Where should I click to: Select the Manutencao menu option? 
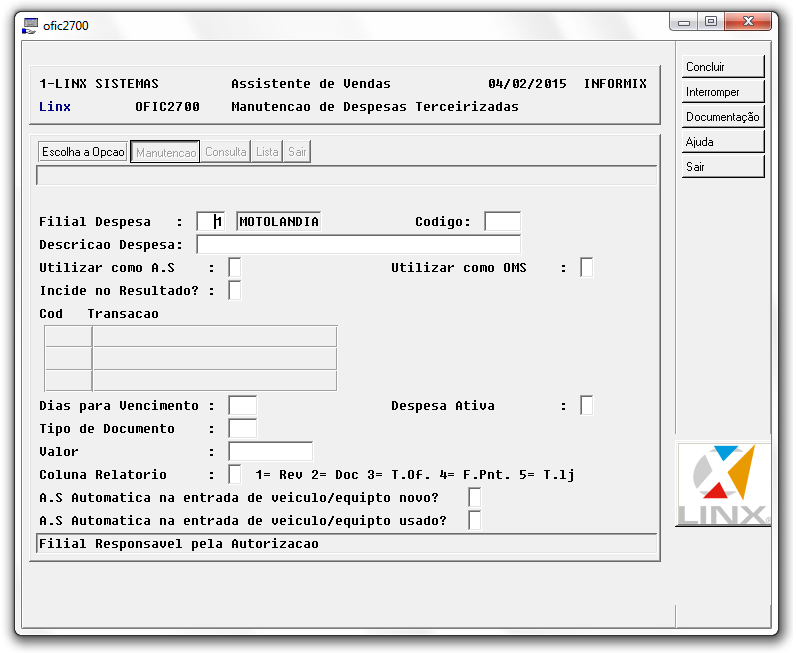tap(165, 152)
